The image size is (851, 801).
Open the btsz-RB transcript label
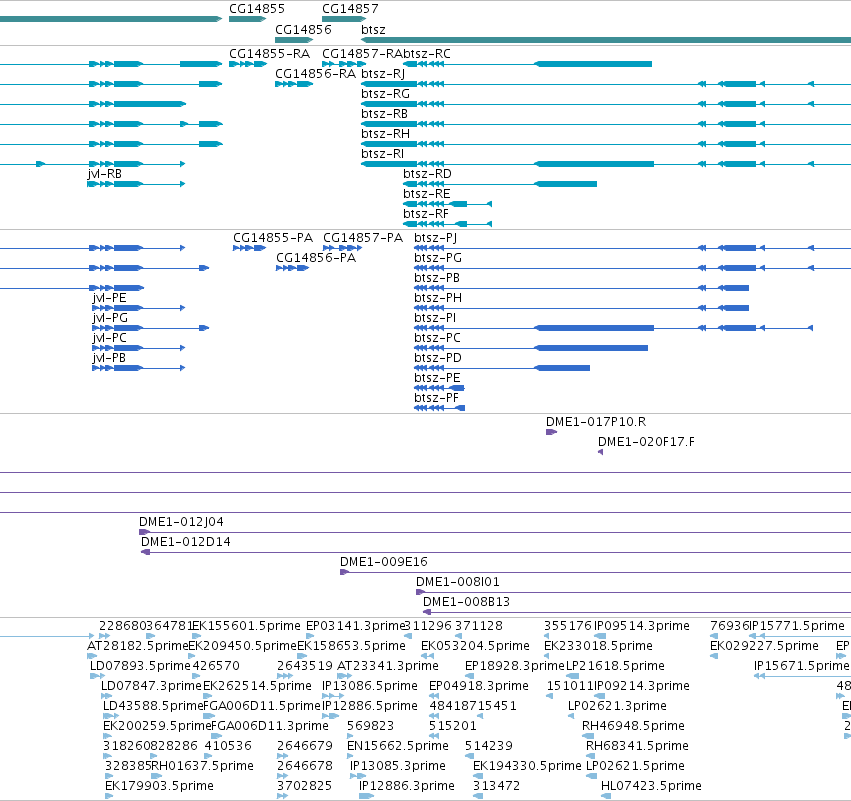[x=384, y=114]
